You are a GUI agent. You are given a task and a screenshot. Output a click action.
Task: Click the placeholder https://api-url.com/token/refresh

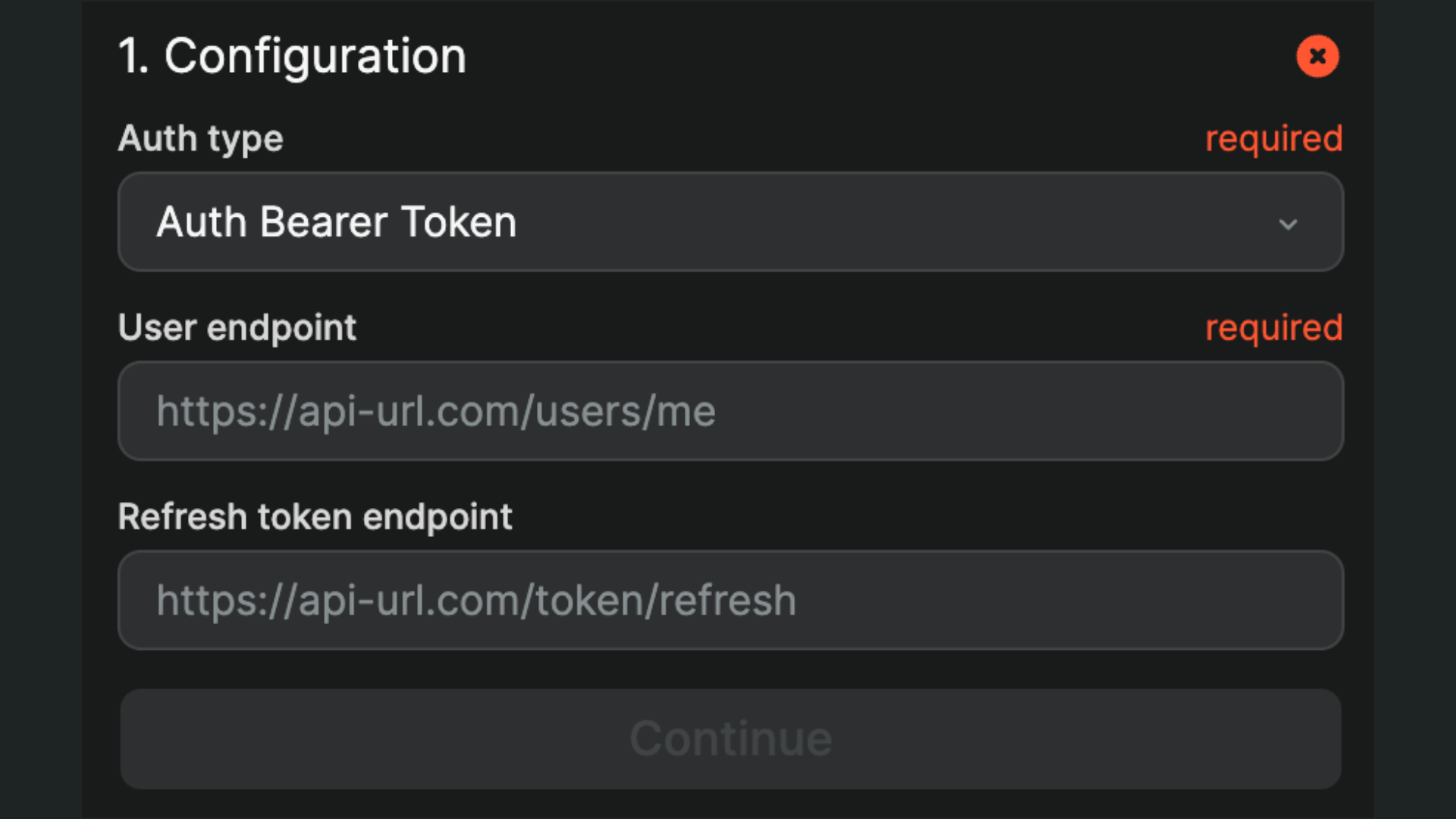coord(476,599)
